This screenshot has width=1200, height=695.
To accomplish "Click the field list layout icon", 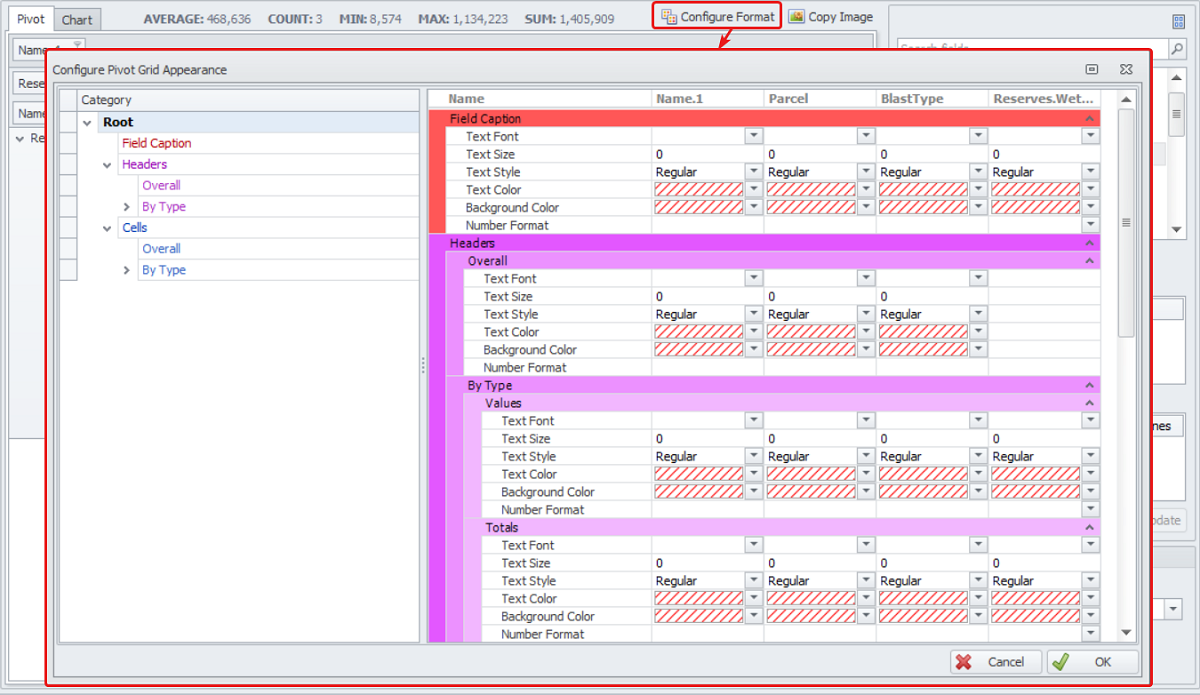I will [x=1178, y=21].
